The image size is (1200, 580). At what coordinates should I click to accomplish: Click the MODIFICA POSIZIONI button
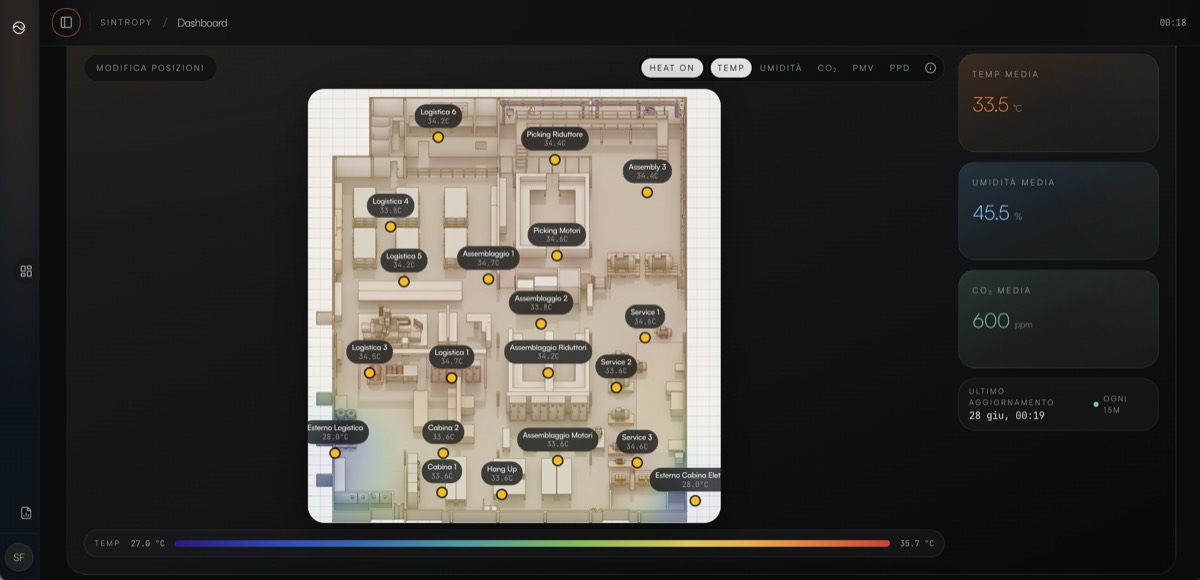[x=150, y=68]
